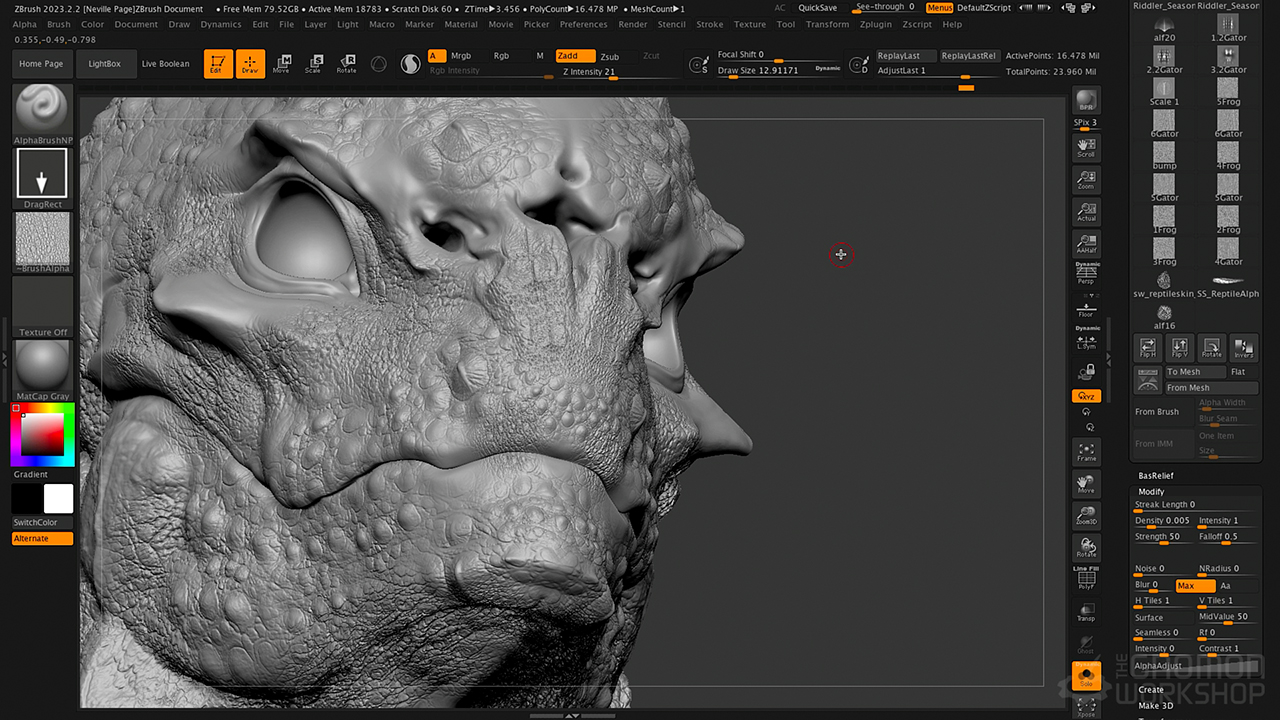The height and width of the screenshot is (720, 1280).
Task: Click the PolyF line fill icon
Action: [x=1086, y=579]
